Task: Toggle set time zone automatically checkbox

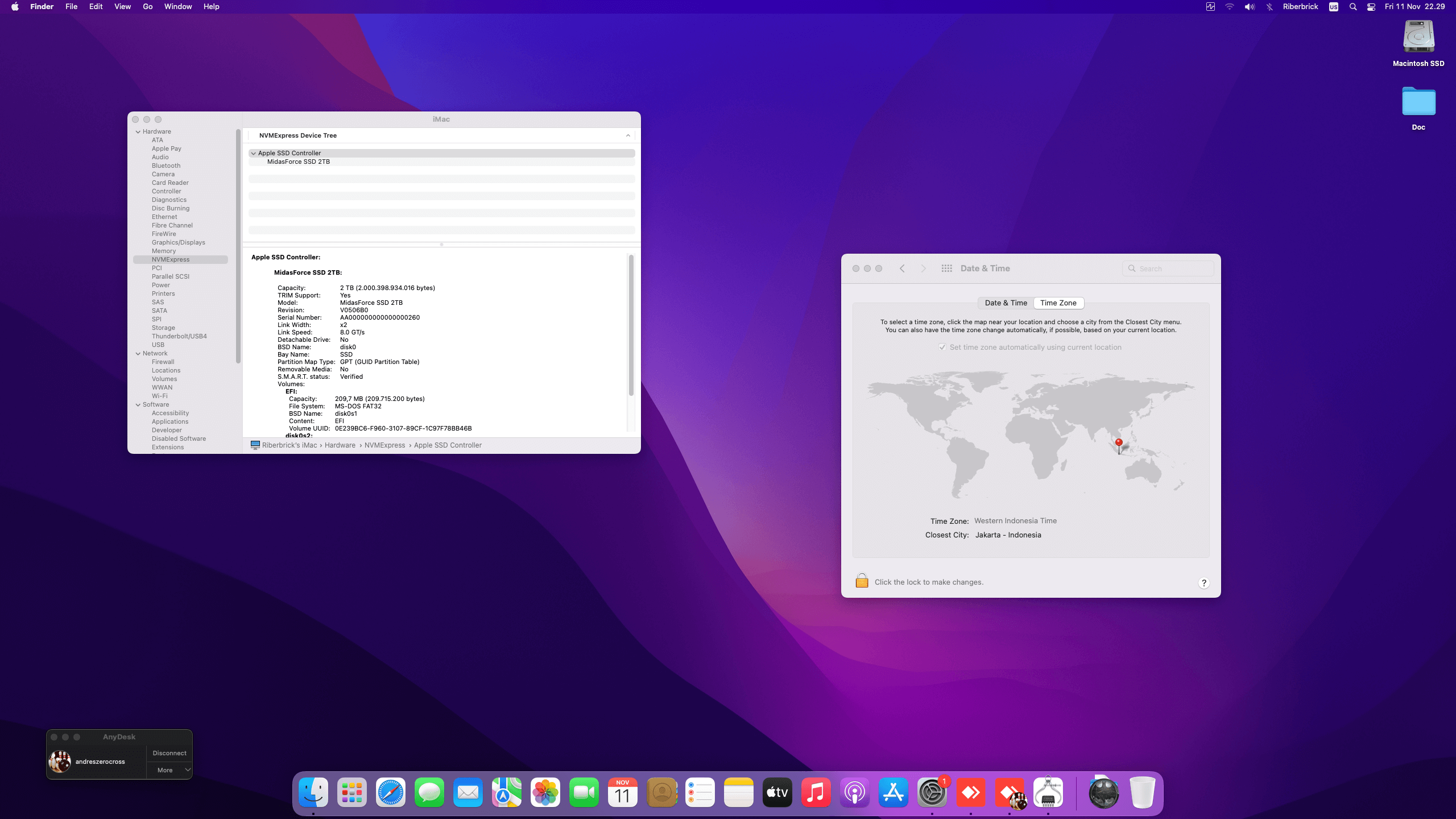Action: coord(942,347)
